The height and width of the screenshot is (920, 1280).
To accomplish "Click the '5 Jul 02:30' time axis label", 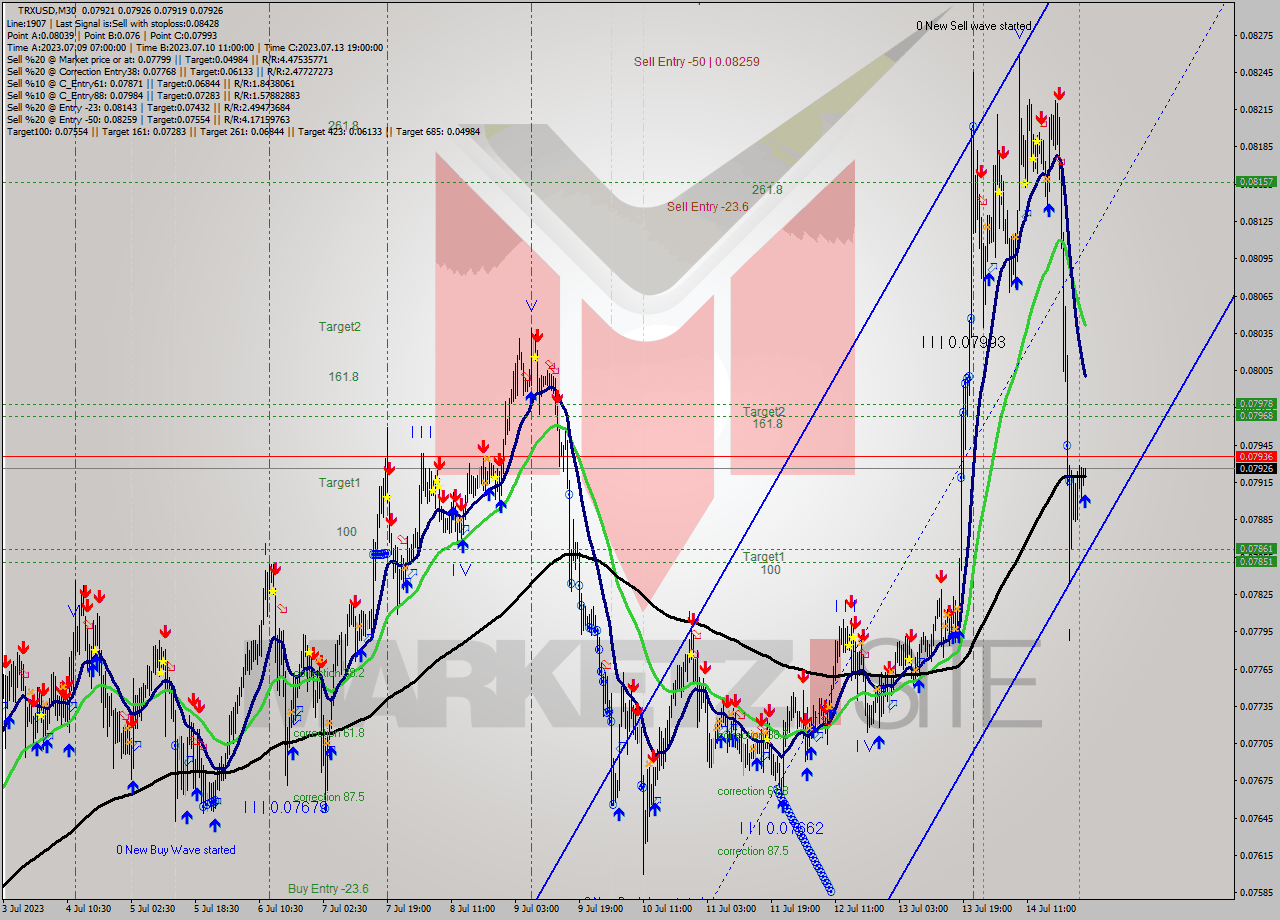I will click(152, 909).
